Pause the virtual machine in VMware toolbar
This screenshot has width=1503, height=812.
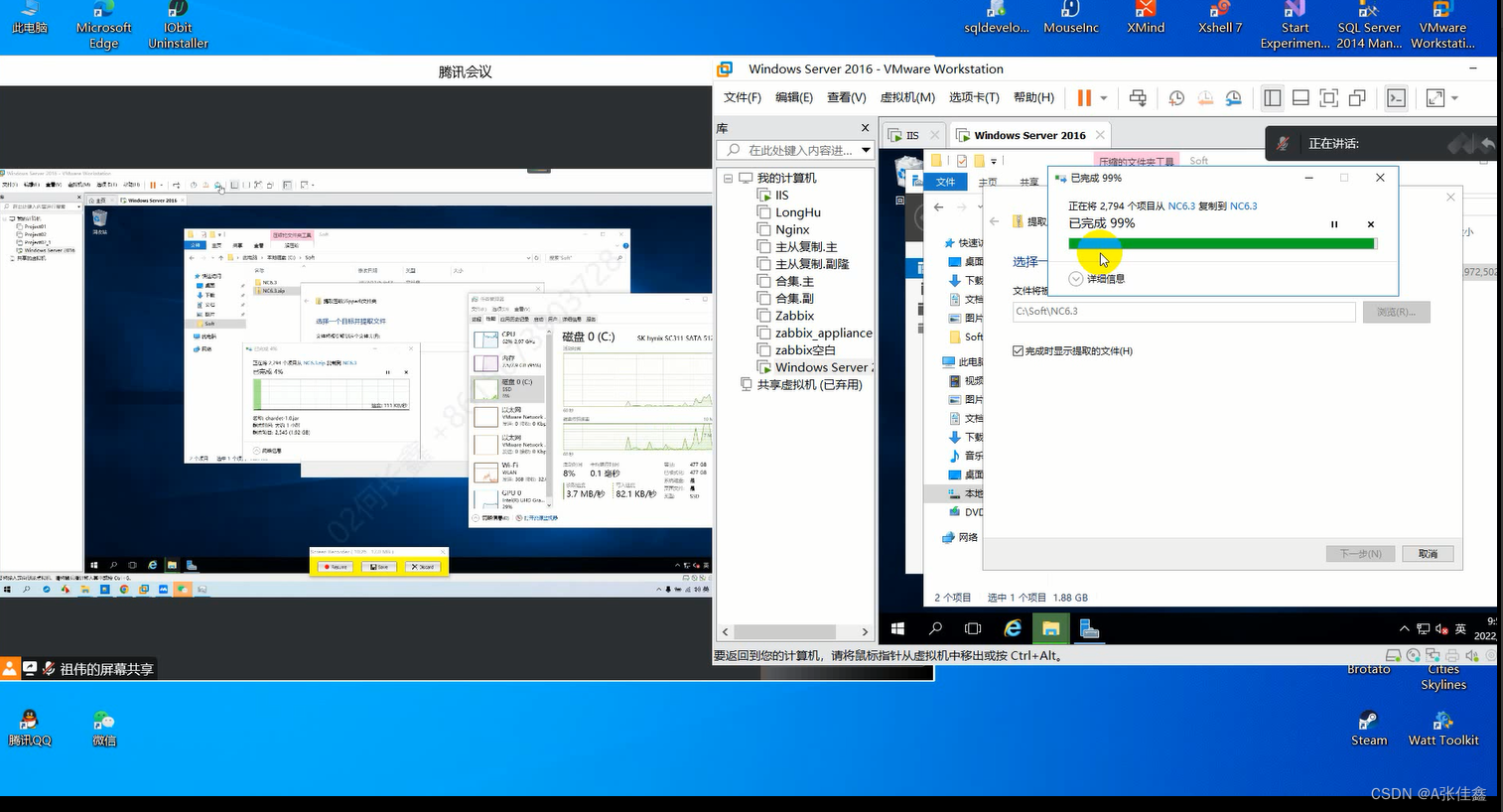point(1084,97)
